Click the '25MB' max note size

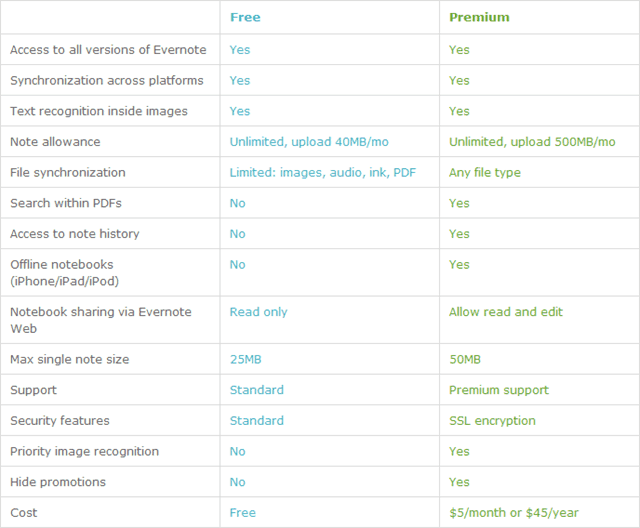246,359
